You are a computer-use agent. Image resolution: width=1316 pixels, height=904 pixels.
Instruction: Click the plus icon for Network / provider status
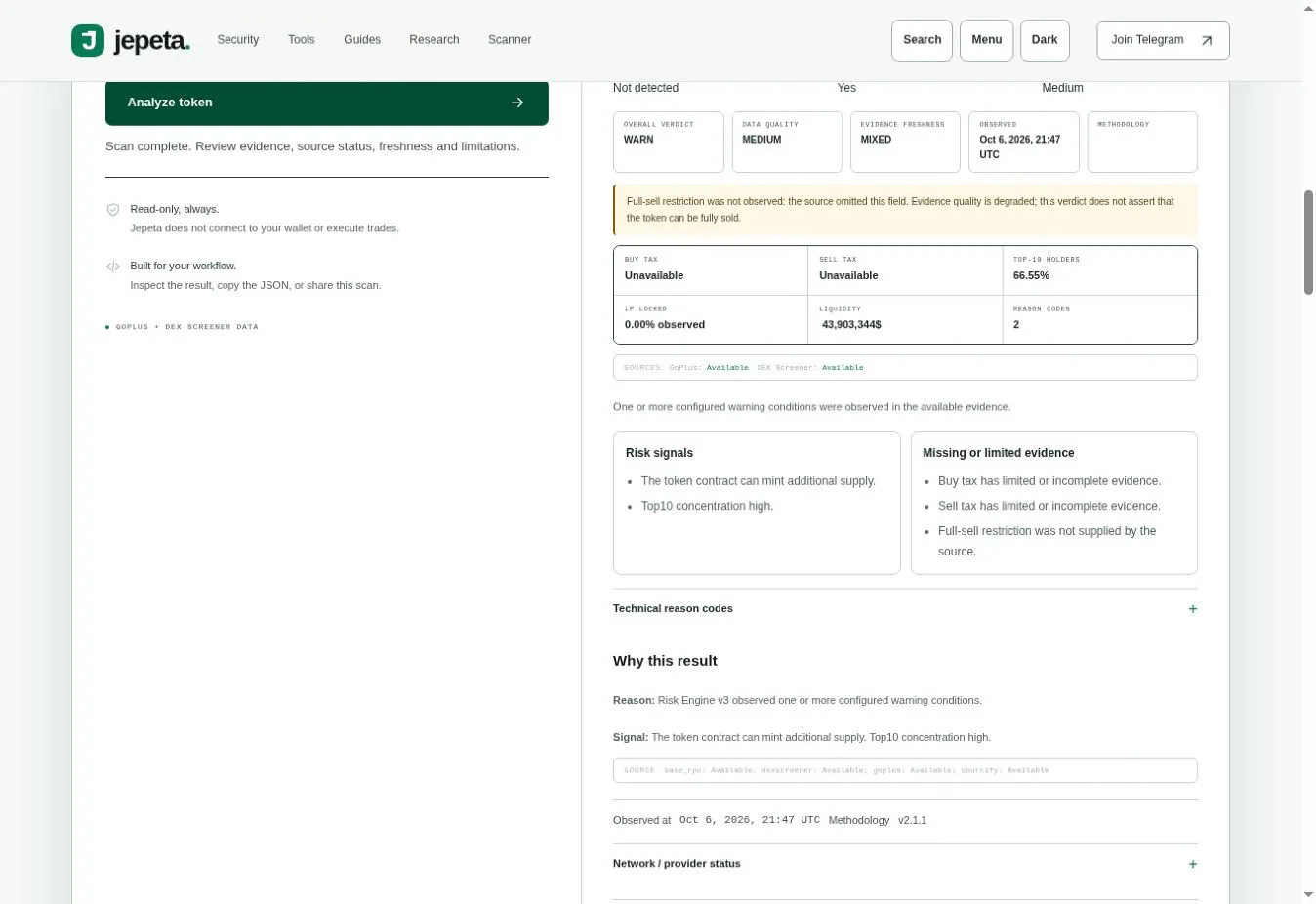(x=1193, y=864)
